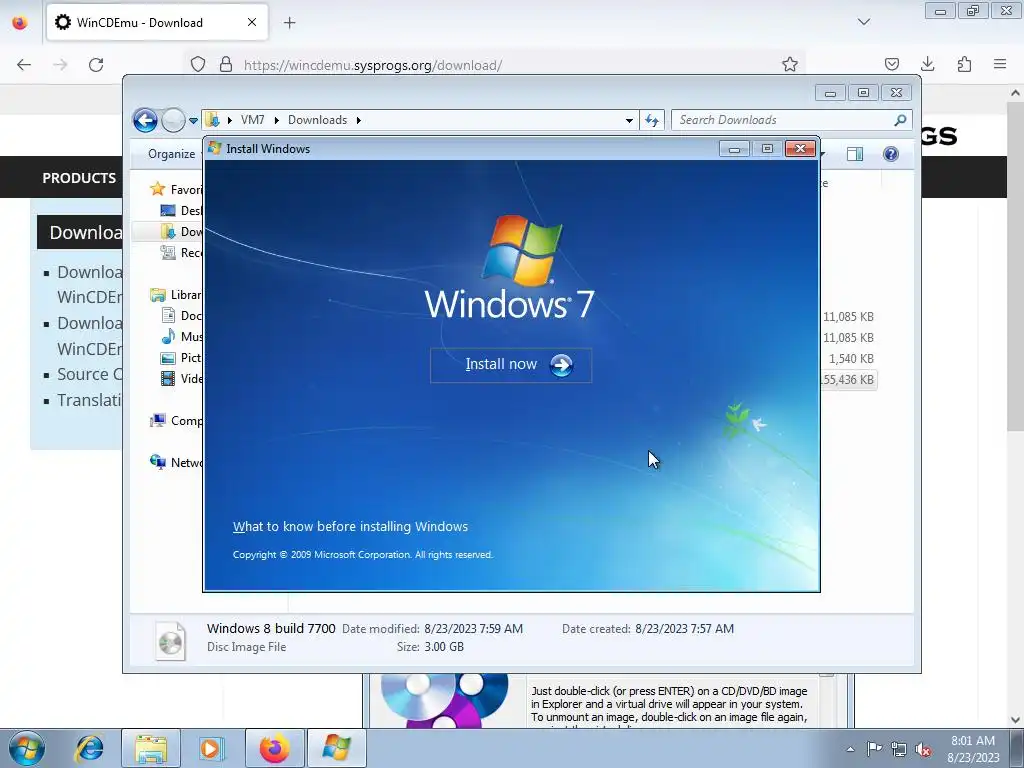Click search magnifier icon in Explorer

click(901, 120)
